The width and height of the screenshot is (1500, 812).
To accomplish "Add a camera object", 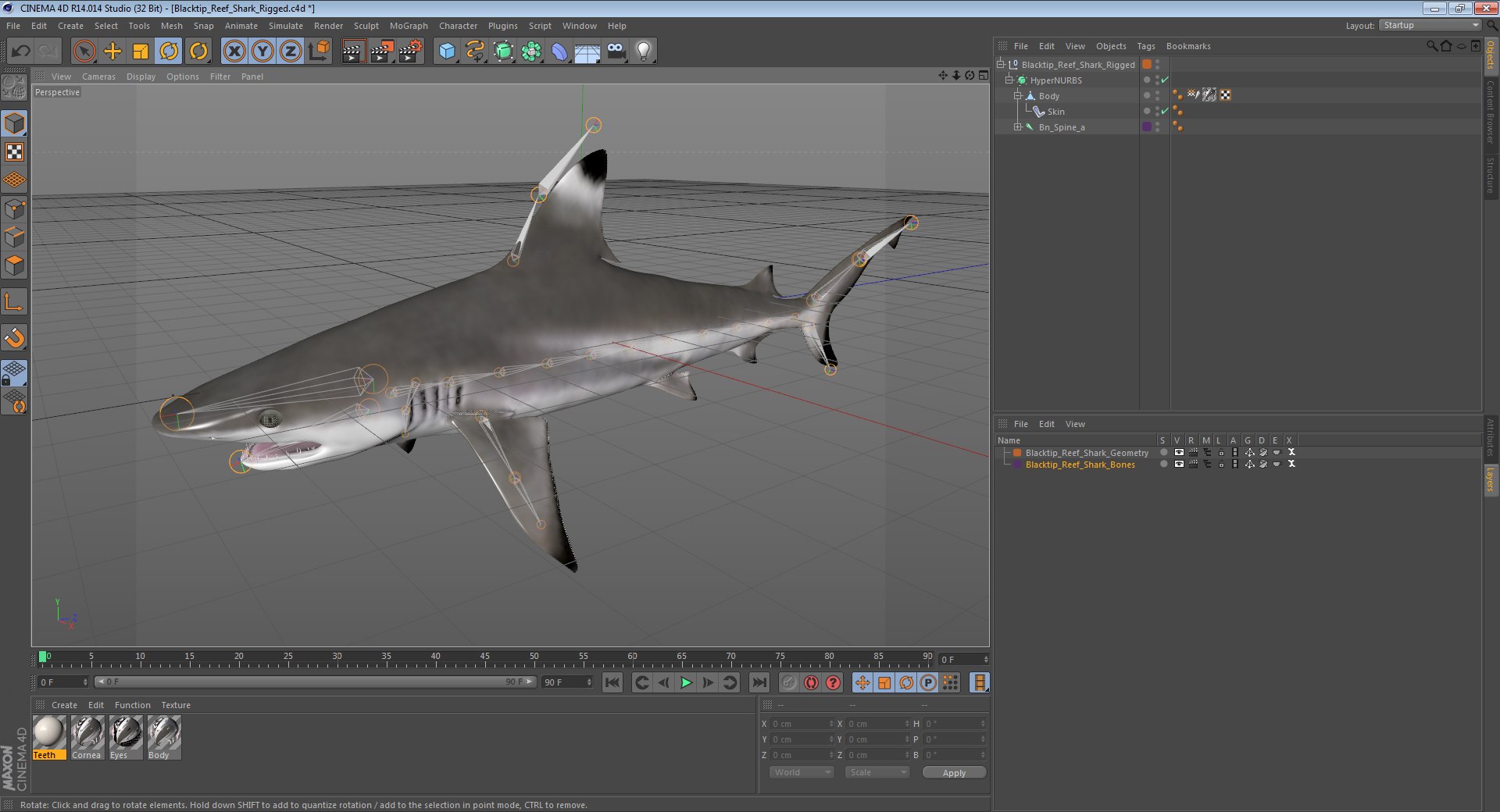I will click(x=616, y=52).
